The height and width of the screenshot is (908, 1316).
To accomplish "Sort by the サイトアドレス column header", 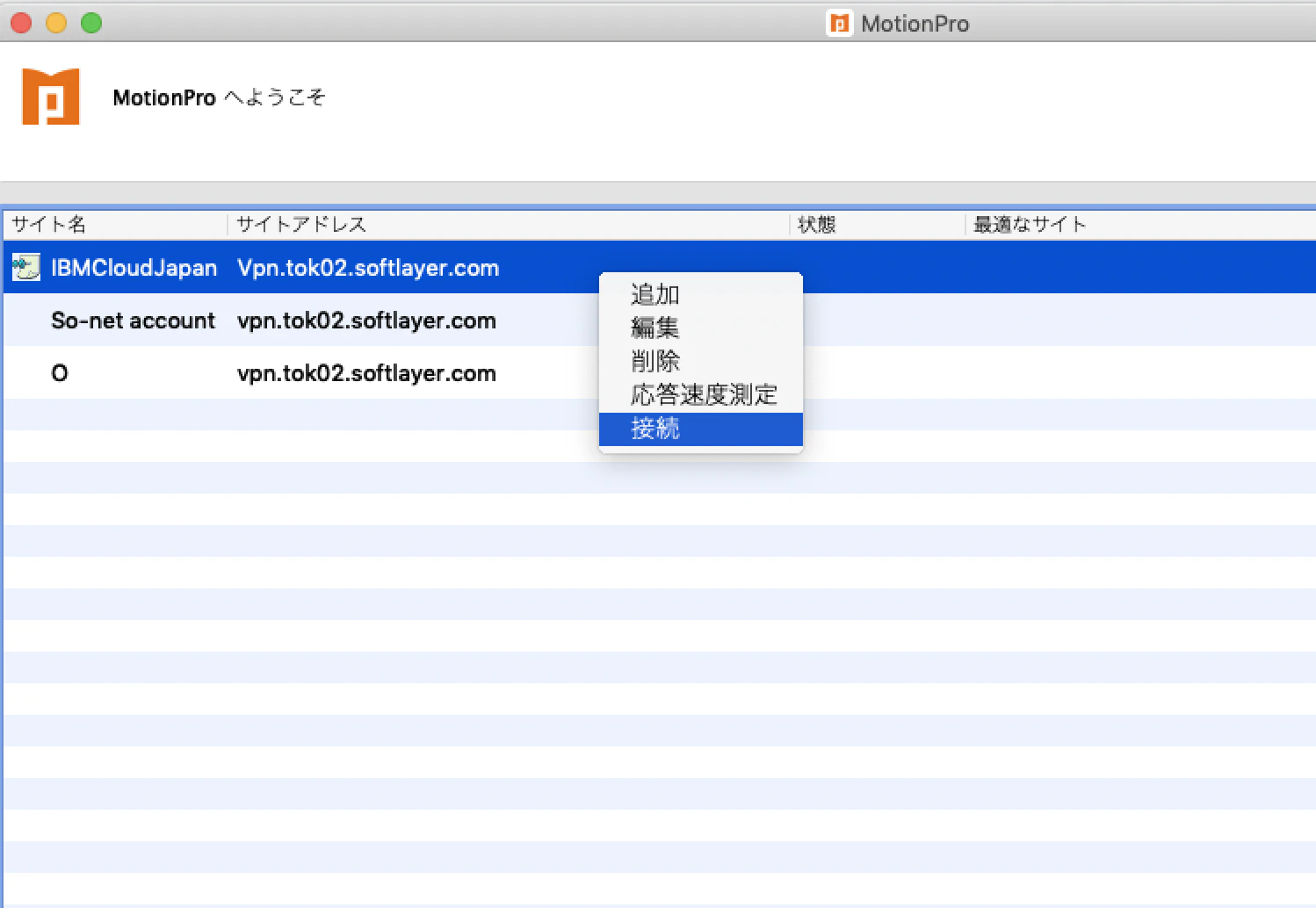I will pyautogui.click(x=509, y=225).
